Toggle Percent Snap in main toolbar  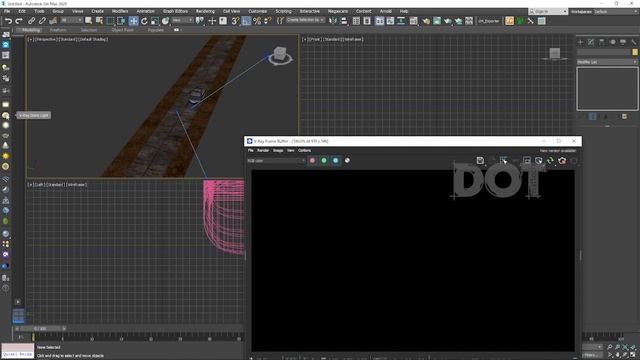(257, 21)
